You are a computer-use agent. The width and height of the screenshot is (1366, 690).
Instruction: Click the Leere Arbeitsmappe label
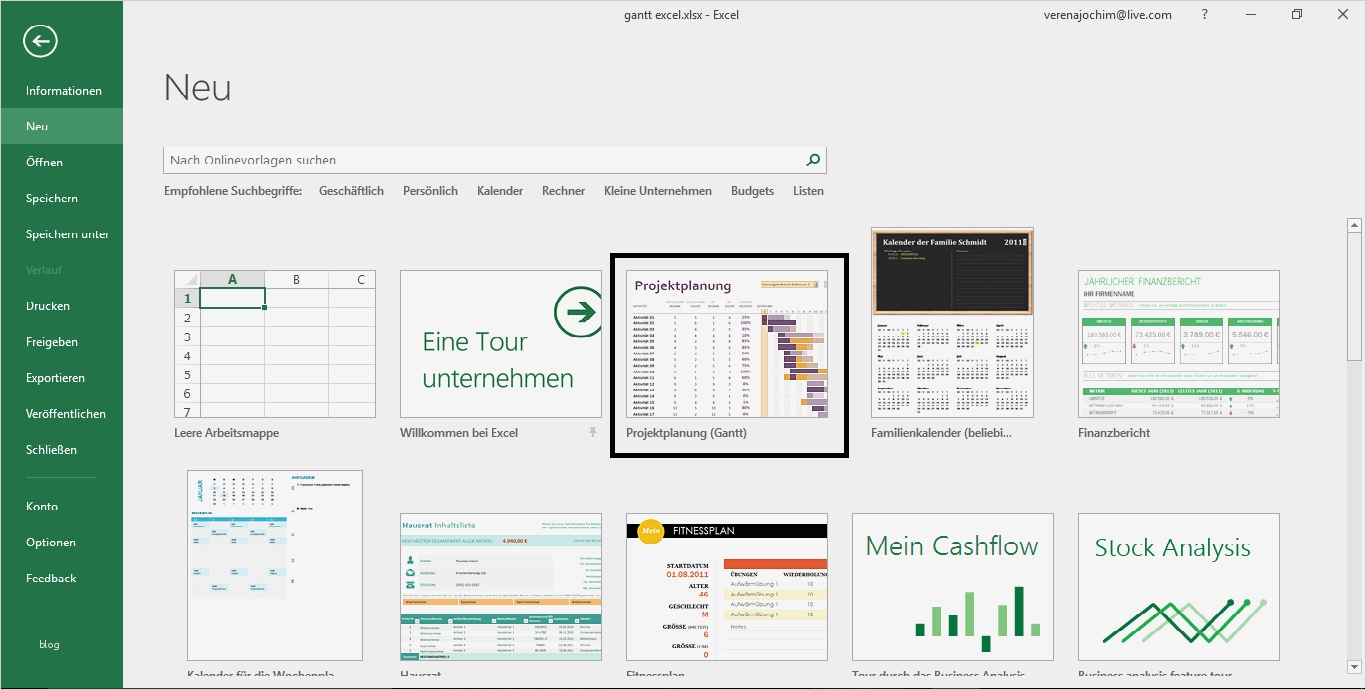[227, 433]
